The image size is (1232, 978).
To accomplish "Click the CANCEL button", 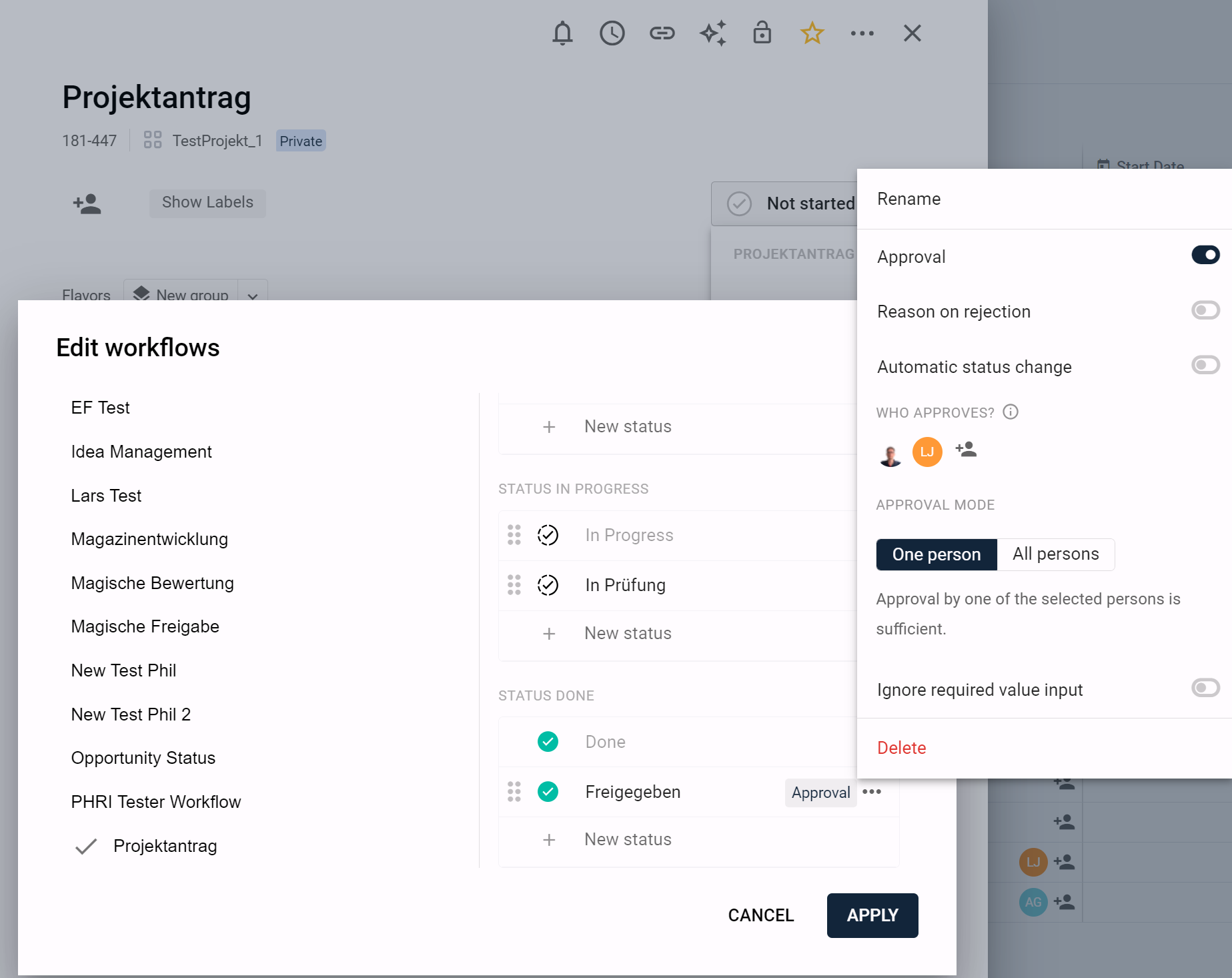I will click(760, 915).
